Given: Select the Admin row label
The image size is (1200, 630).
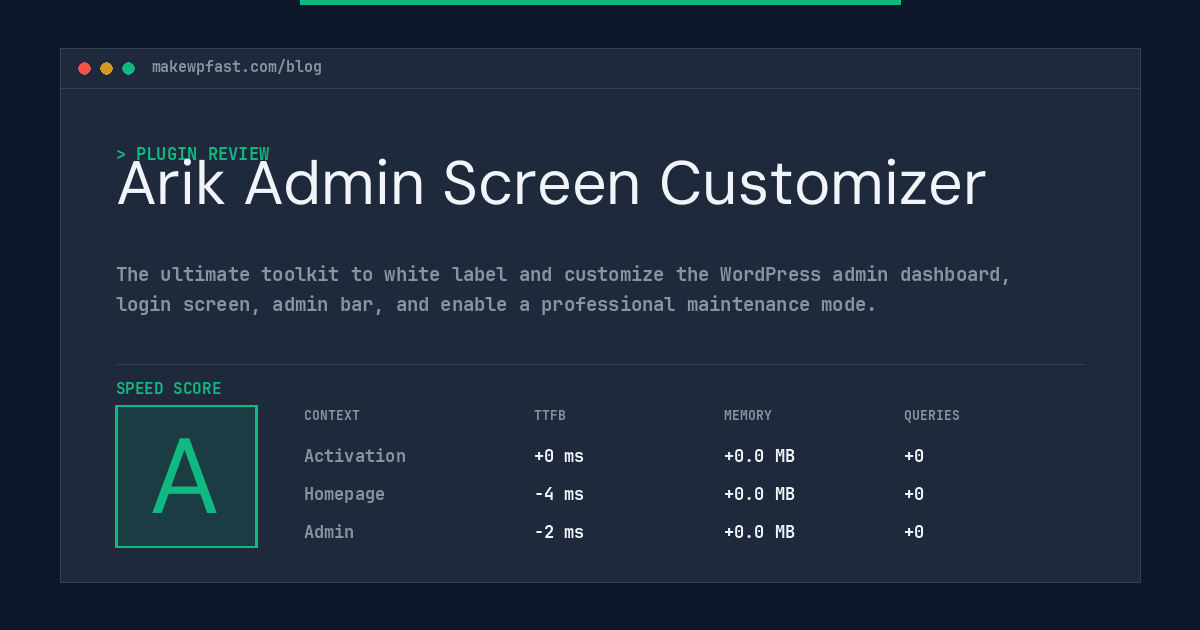Looking at the screenshot, I should point(329,532).
